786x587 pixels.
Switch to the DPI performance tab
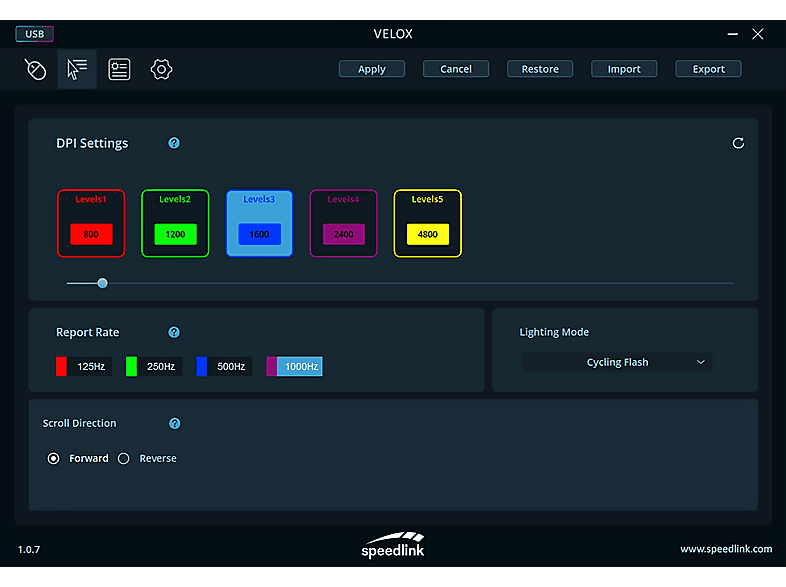[x=77, y=69]
